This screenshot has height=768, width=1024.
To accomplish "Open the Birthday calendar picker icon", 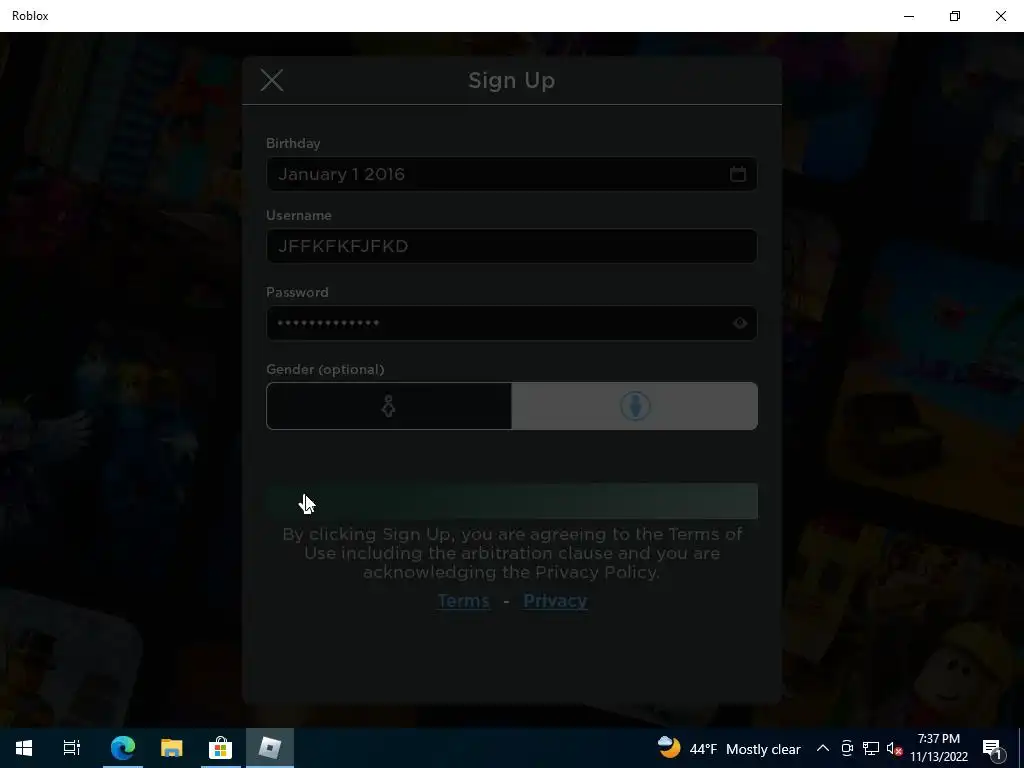I will click(x=737, y=174).
